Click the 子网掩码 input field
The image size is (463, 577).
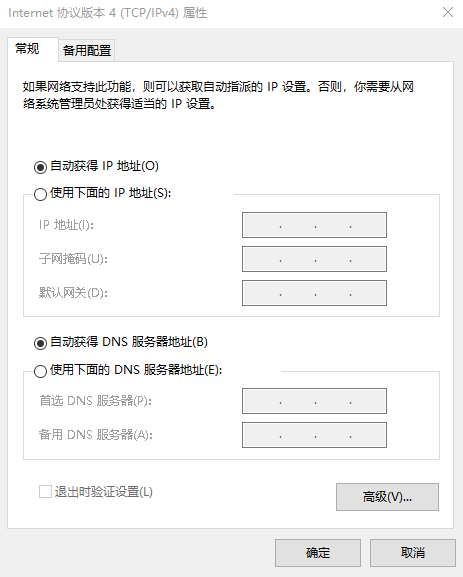click(314, 259)
